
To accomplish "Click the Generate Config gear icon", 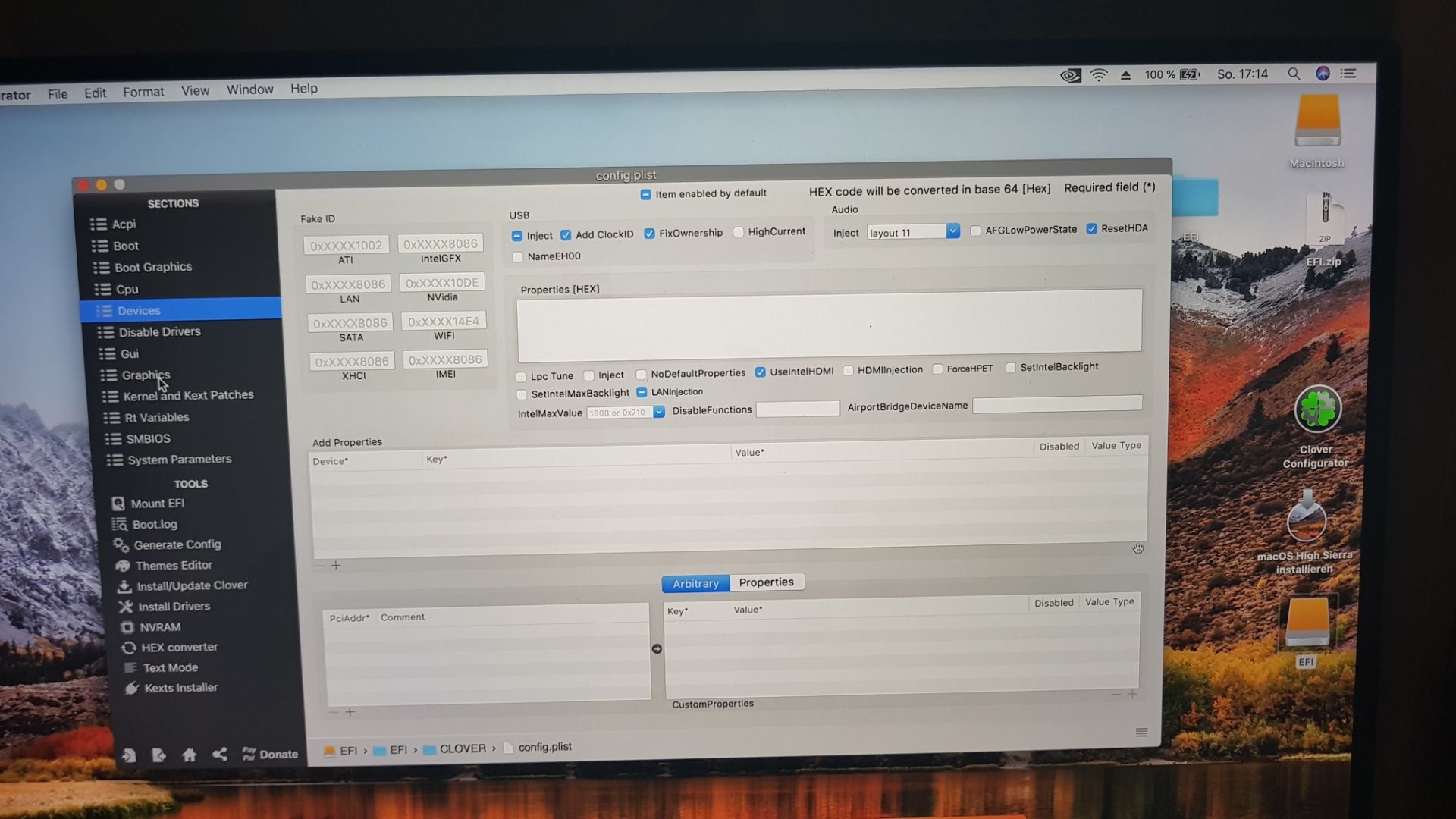I will 121,544.
